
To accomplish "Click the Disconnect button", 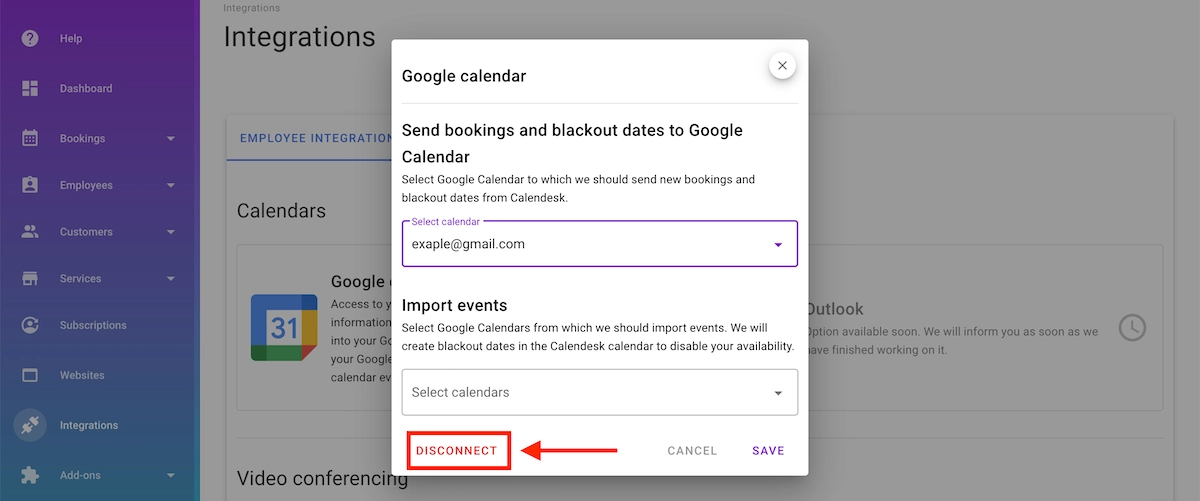I will coord(457,451).
